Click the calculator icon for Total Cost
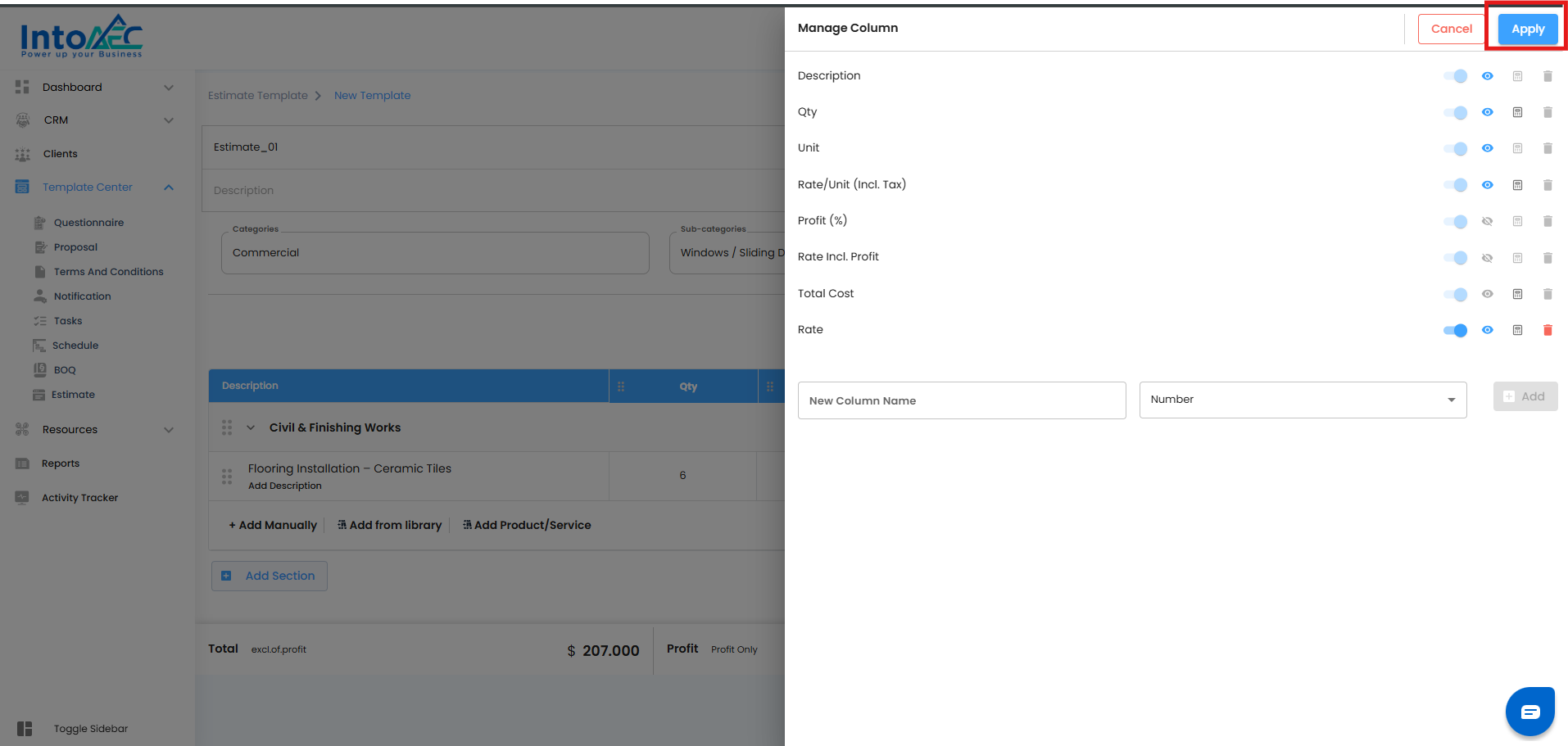This screenshot has width=1568, height=746. [1517, 294]
